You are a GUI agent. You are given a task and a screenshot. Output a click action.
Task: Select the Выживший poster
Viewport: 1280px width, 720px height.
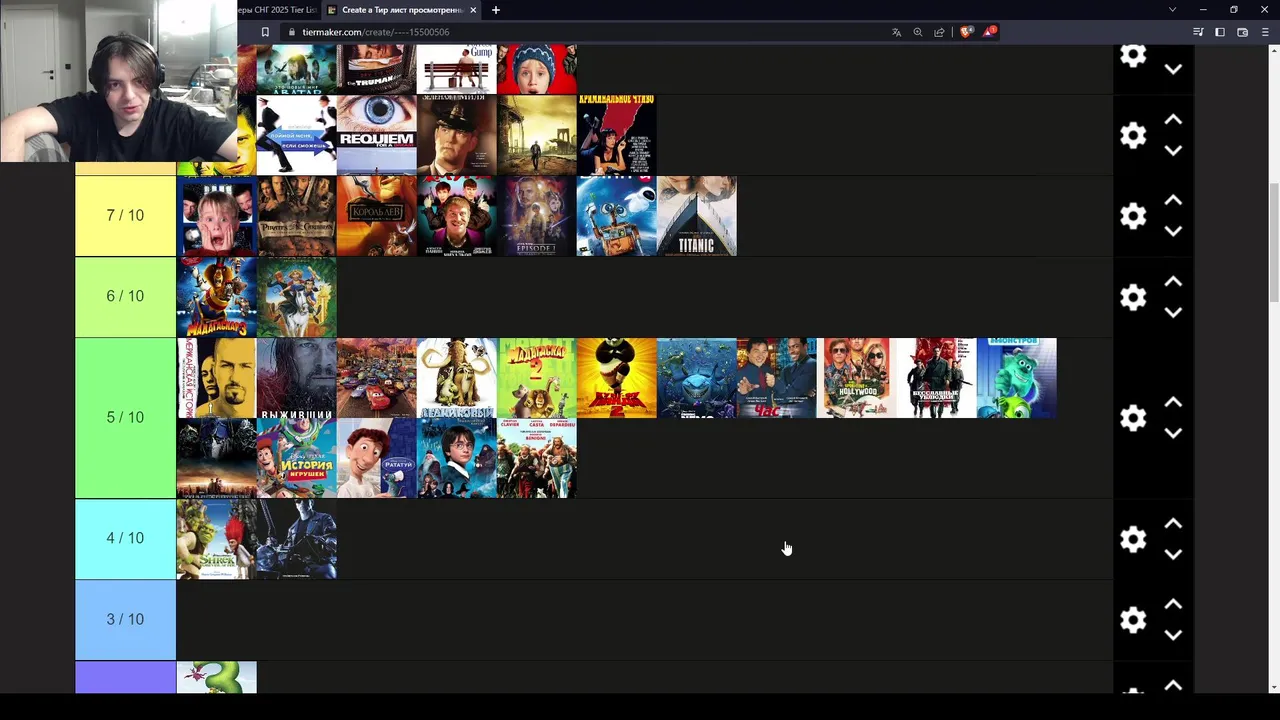(x=297, y=378)
